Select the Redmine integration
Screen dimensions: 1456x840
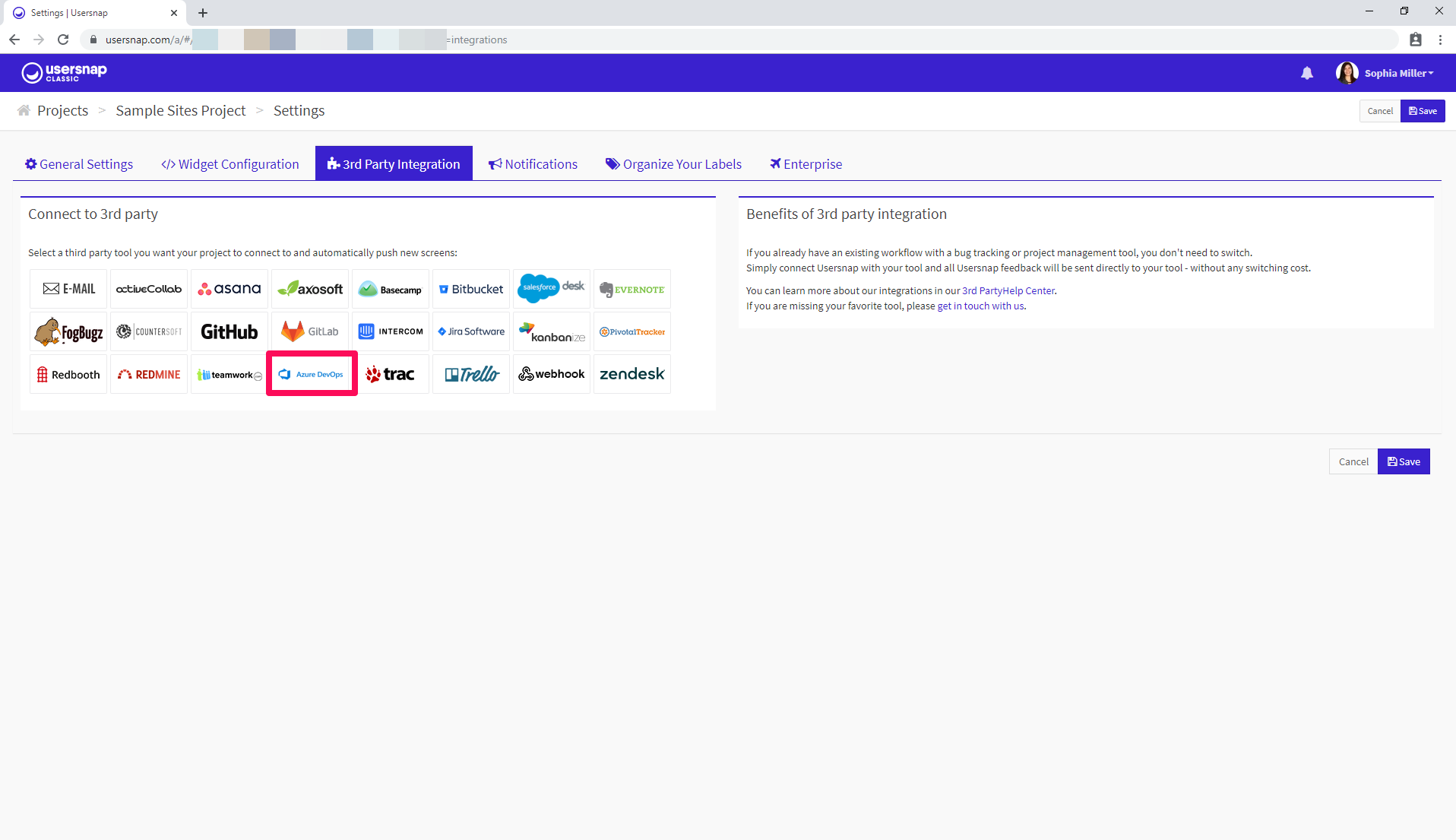149,374
